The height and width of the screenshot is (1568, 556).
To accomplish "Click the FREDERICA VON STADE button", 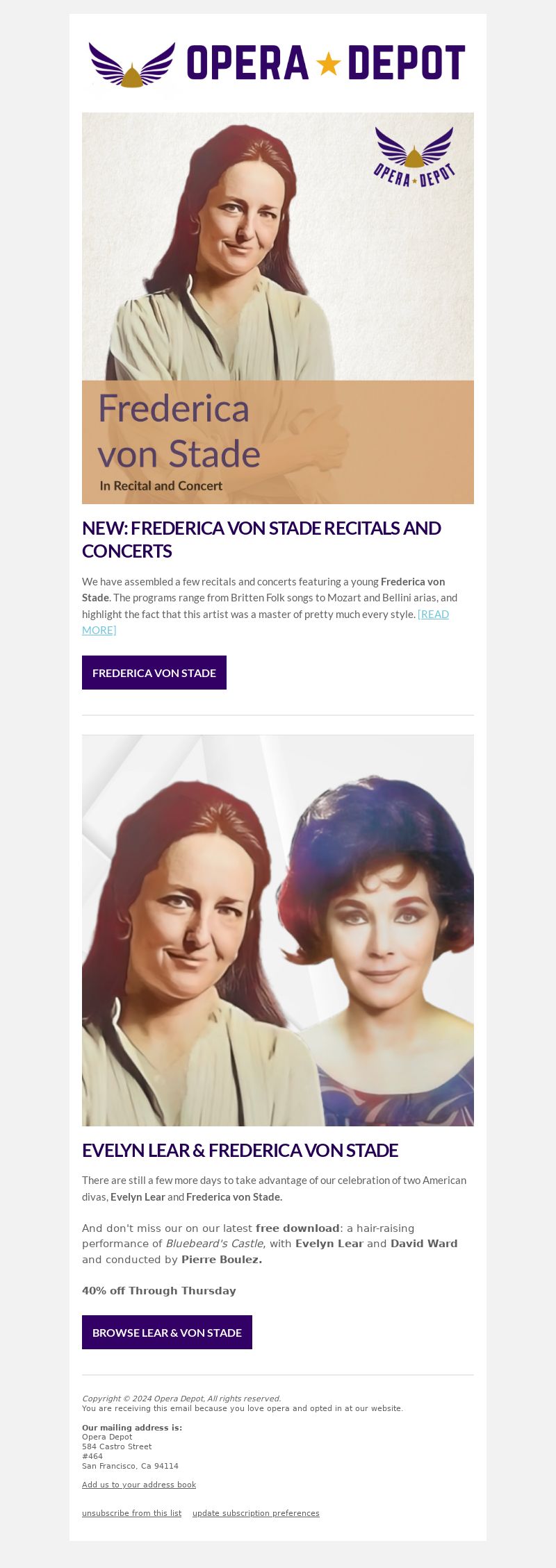I will [x=154, y=672].
